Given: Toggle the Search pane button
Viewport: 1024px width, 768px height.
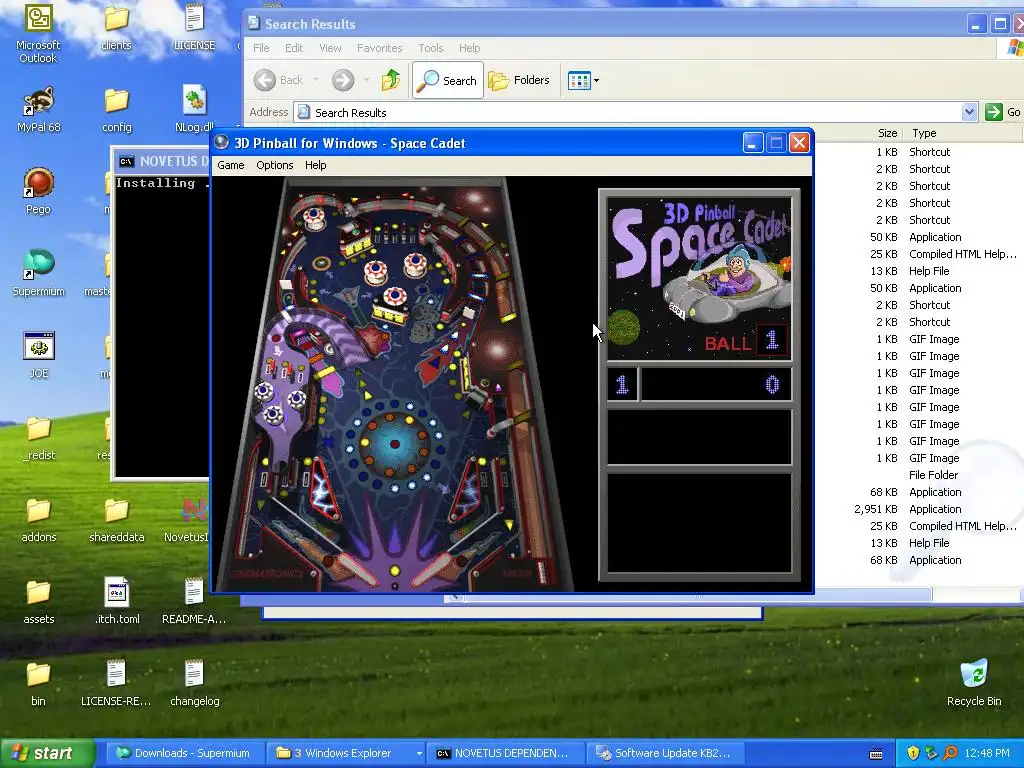Looking at the screenshot, I should click(x=448, y=80).
